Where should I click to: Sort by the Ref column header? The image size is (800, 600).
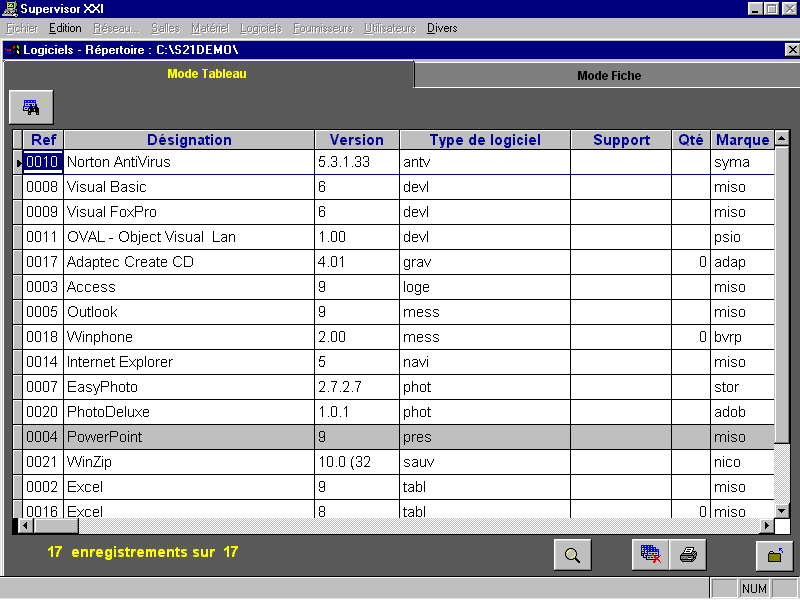(43, 140)
